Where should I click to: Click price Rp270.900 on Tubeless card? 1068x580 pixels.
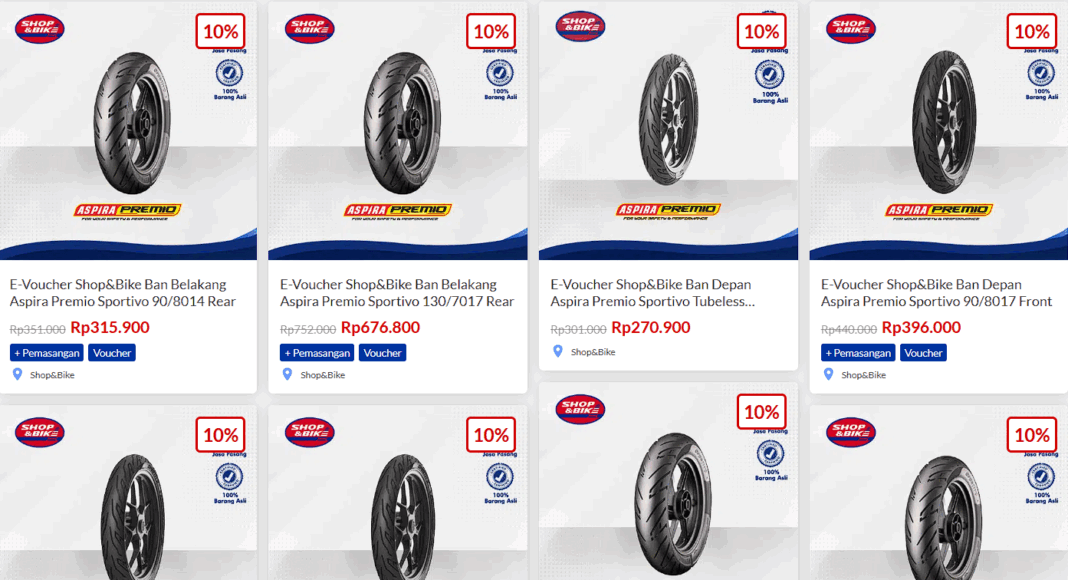[x=650, y=327]
